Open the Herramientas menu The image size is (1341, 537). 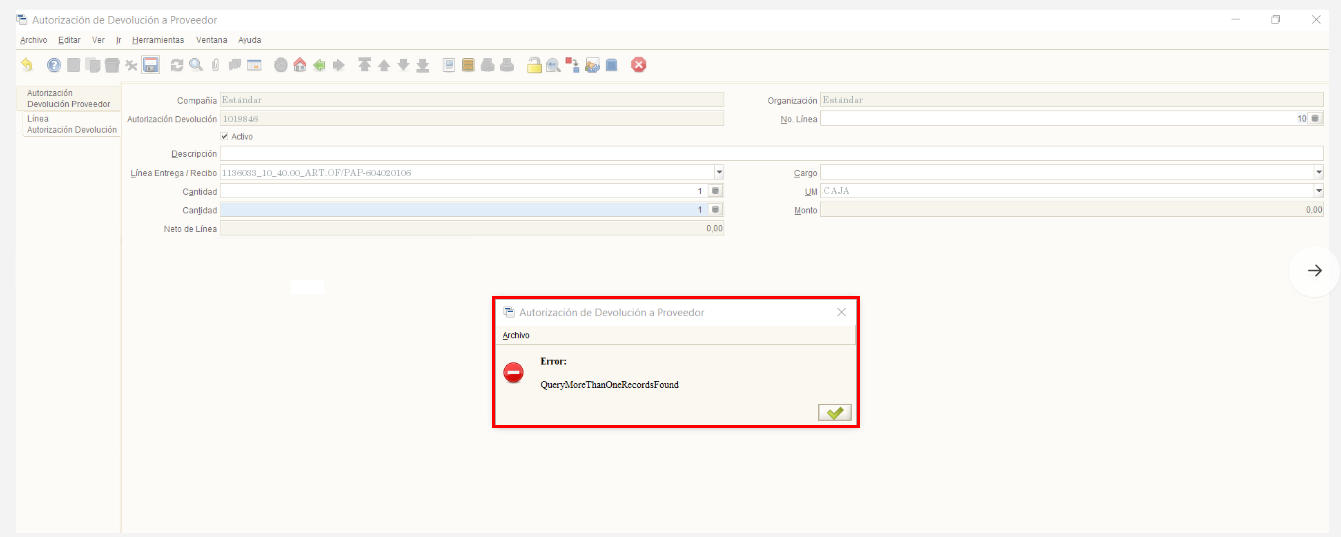point(158,40)
